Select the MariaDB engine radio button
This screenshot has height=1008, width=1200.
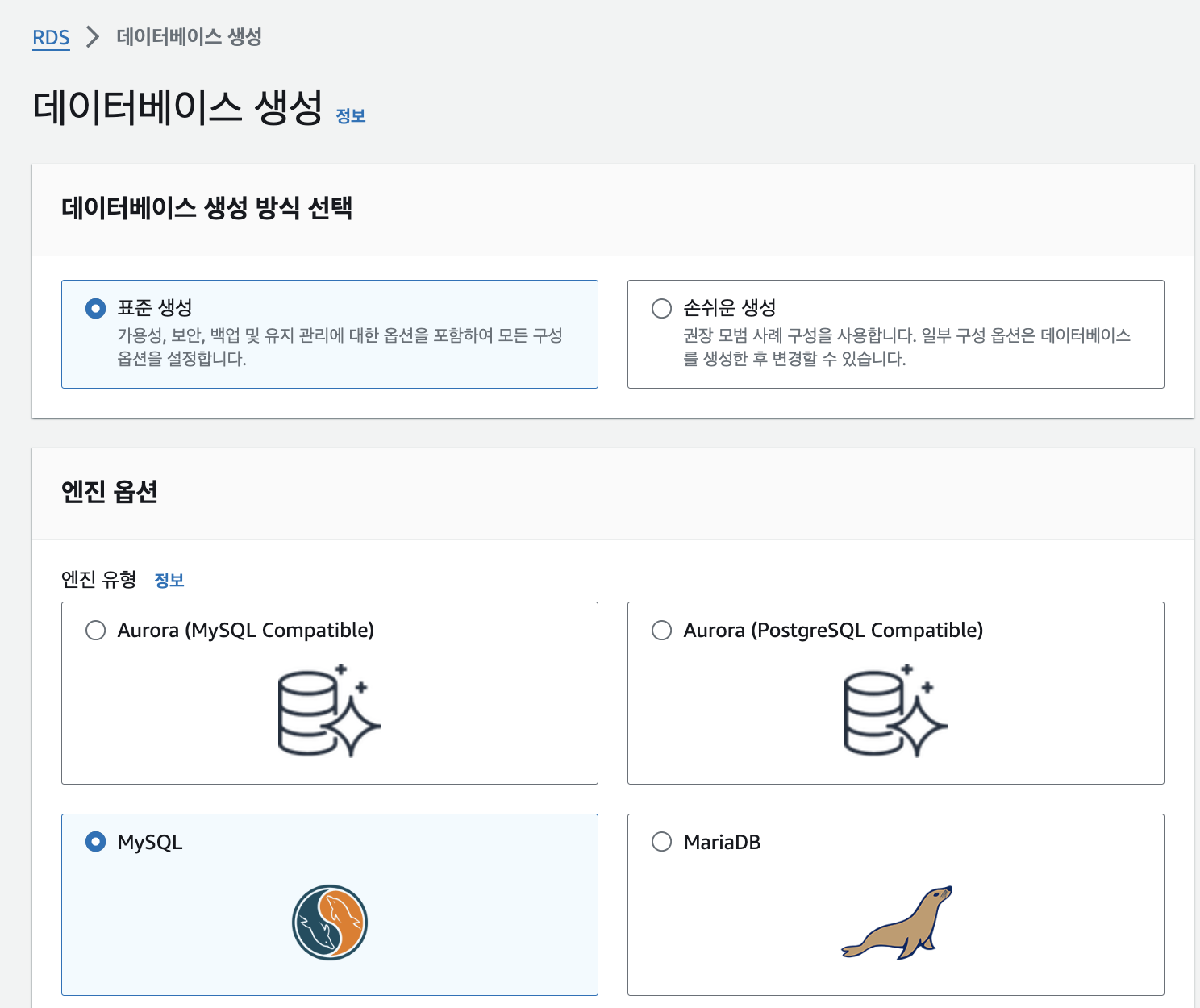661,842
